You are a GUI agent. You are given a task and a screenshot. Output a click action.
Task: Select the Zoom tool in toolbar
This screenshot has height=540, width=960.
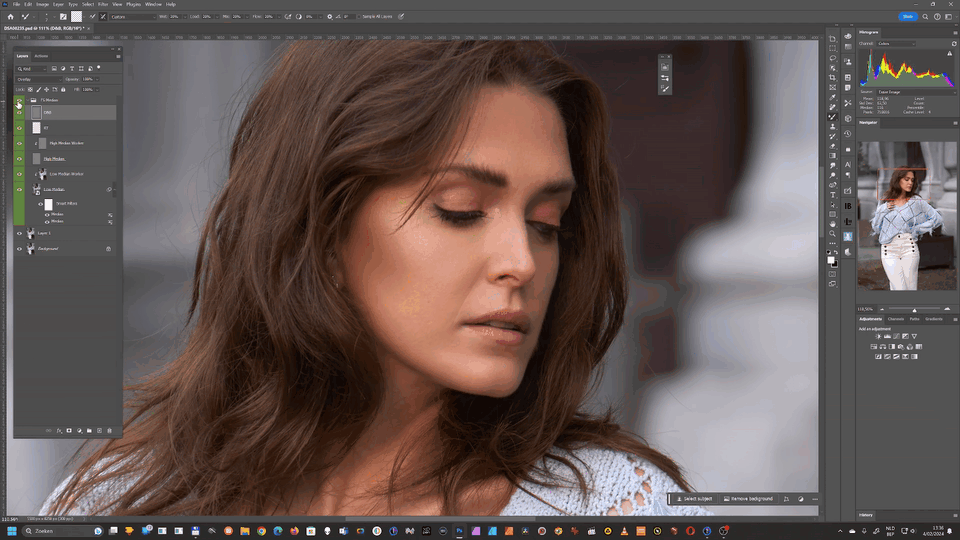tap(833, 233)
